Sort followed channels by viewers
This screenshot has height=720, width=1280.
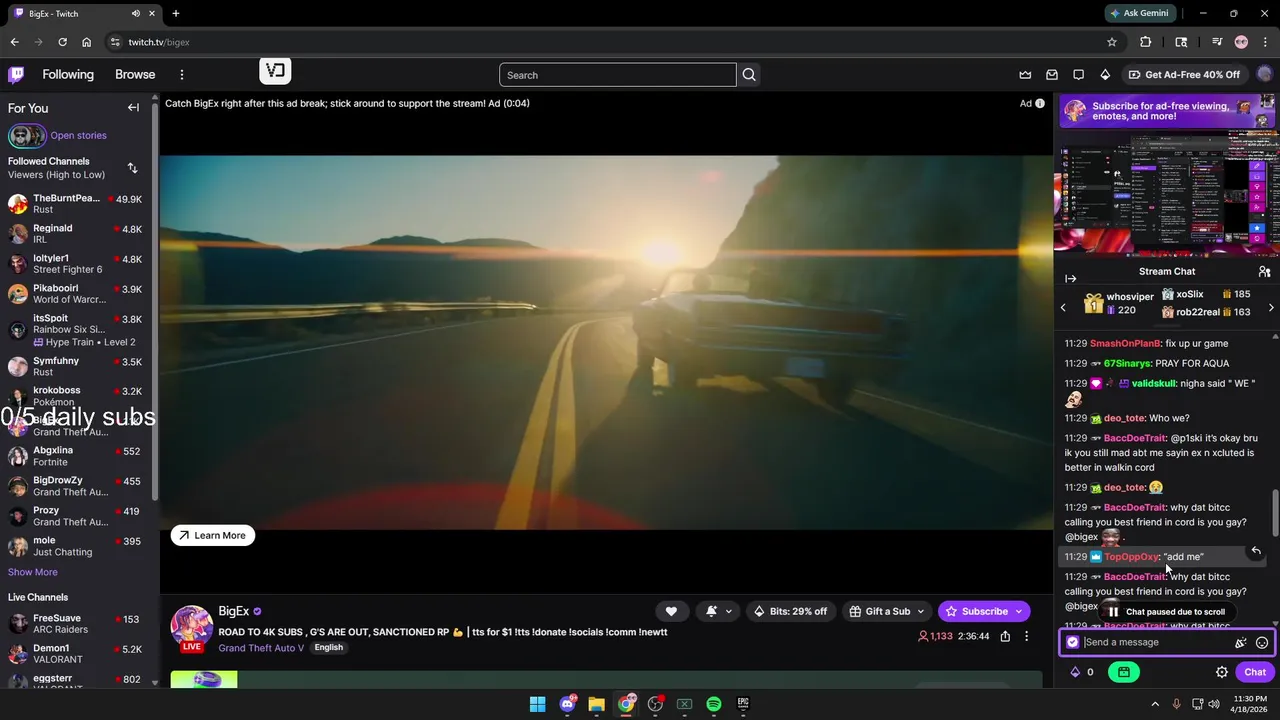[x=132, y=168]
